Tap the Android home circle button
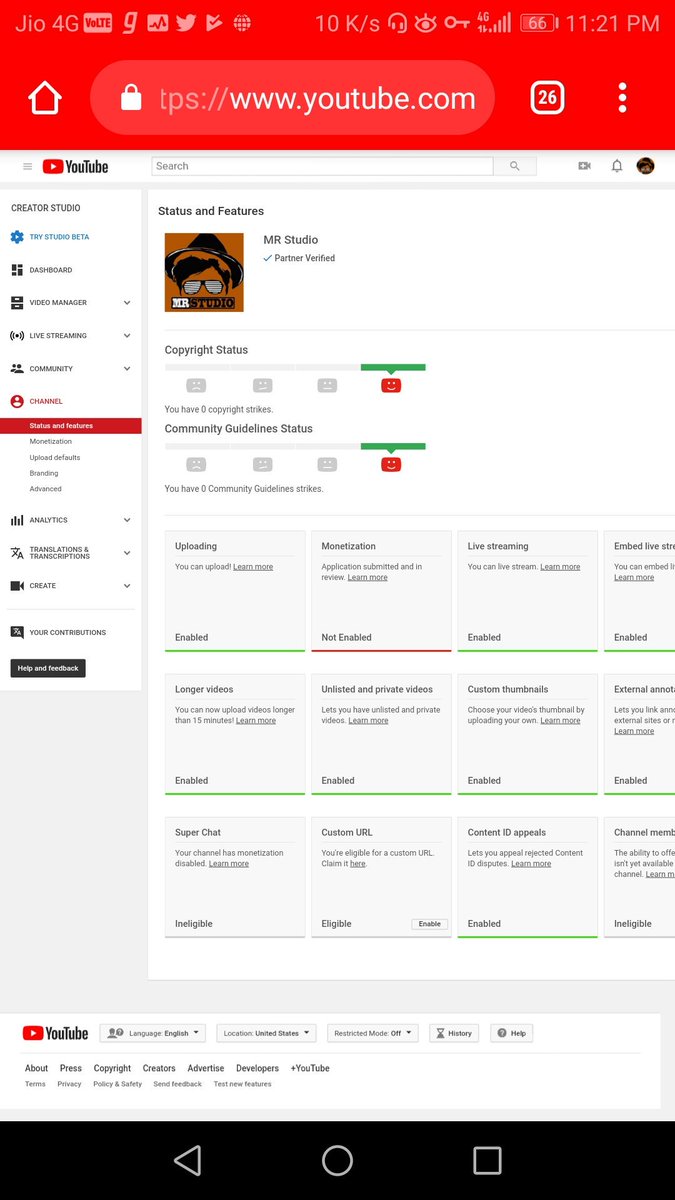Viewport: 675px width, 1200px height. pyautogui.click(x=337, y=1160)
